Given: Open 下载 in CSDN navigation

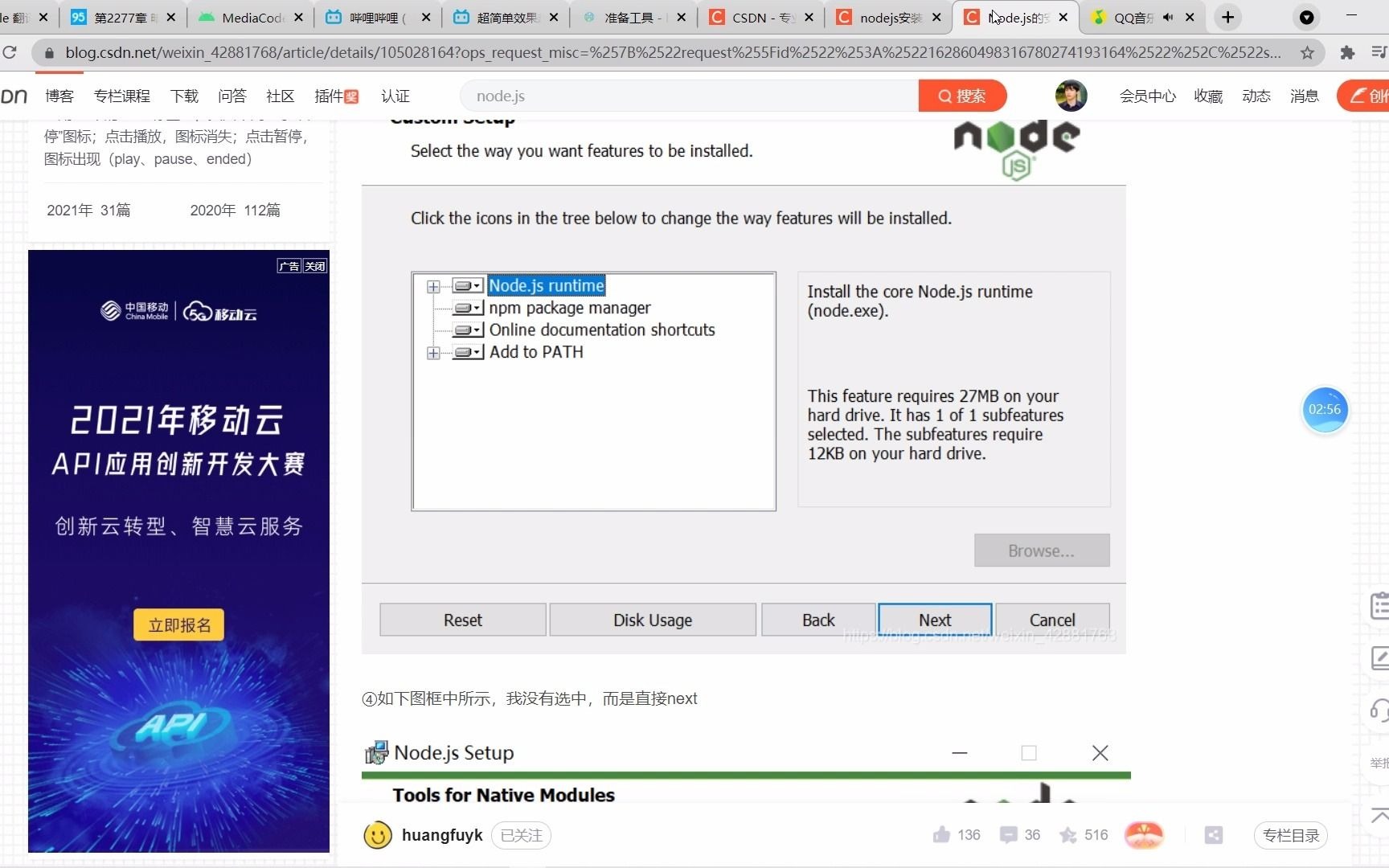Looking at the screenshot, I should click(184, 96).
